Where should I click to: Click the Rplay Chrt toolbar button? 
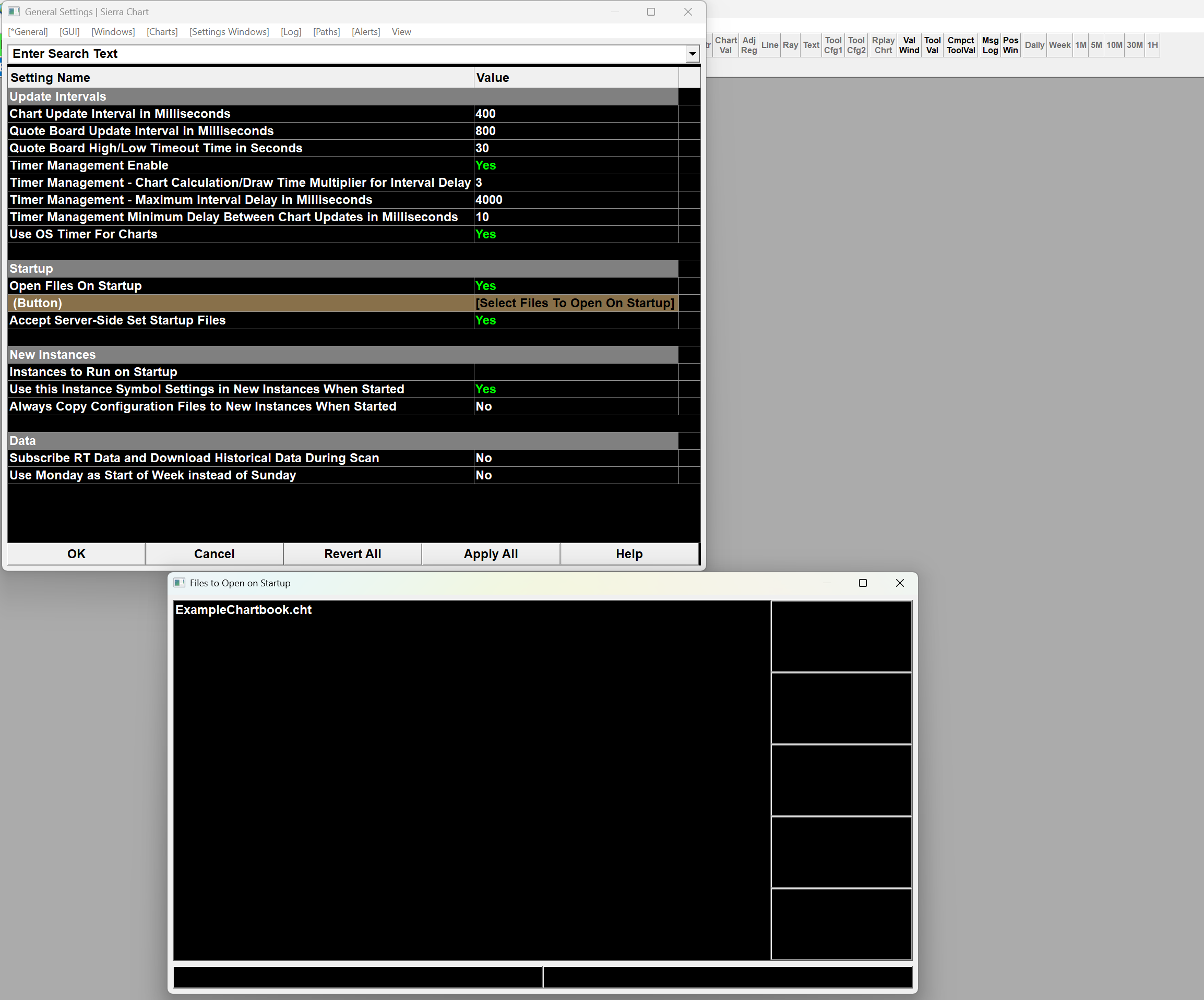883,45
